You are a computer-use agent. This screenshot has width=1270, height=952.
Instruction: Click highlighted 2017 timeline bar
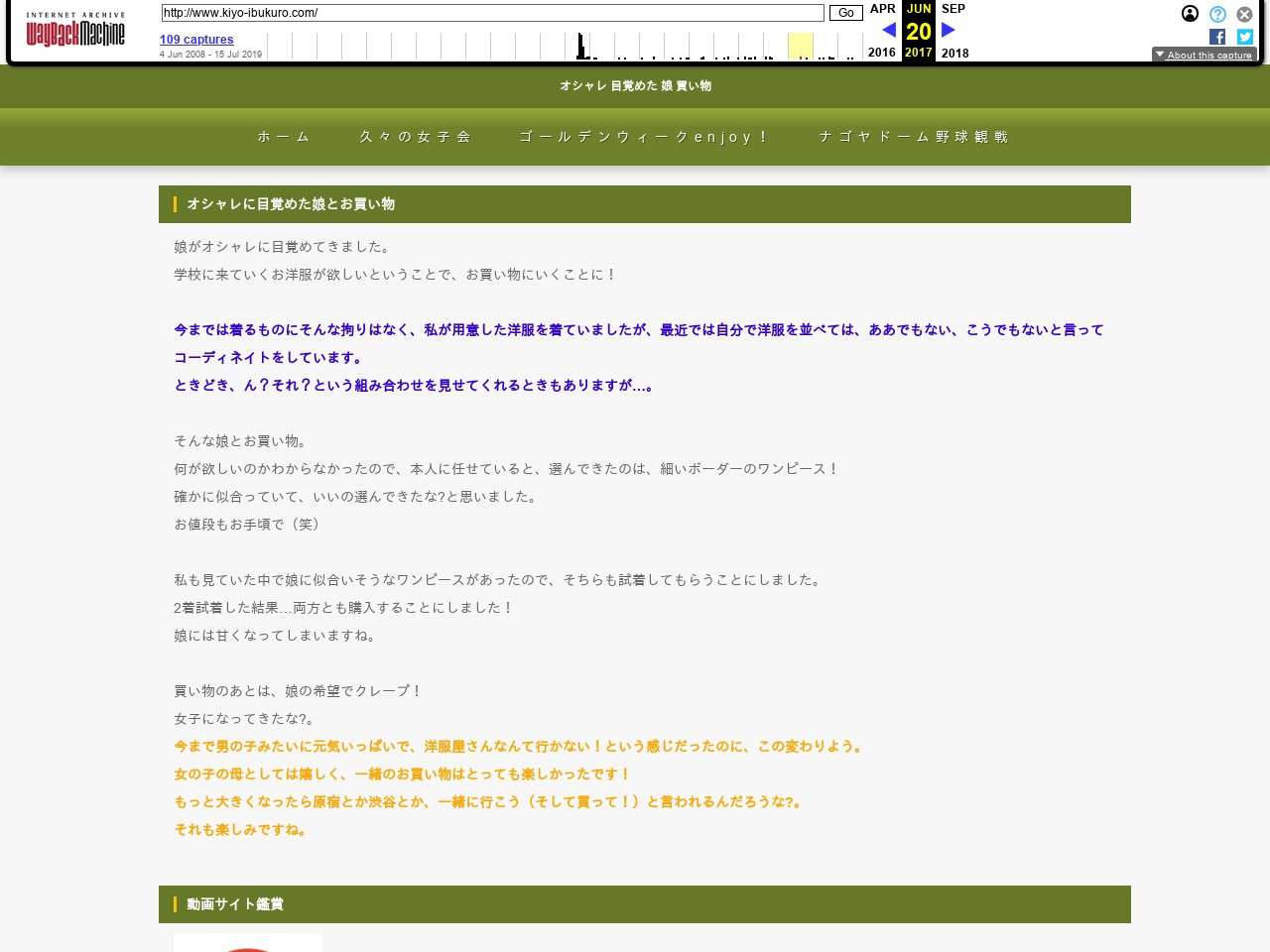coord(801,47)
